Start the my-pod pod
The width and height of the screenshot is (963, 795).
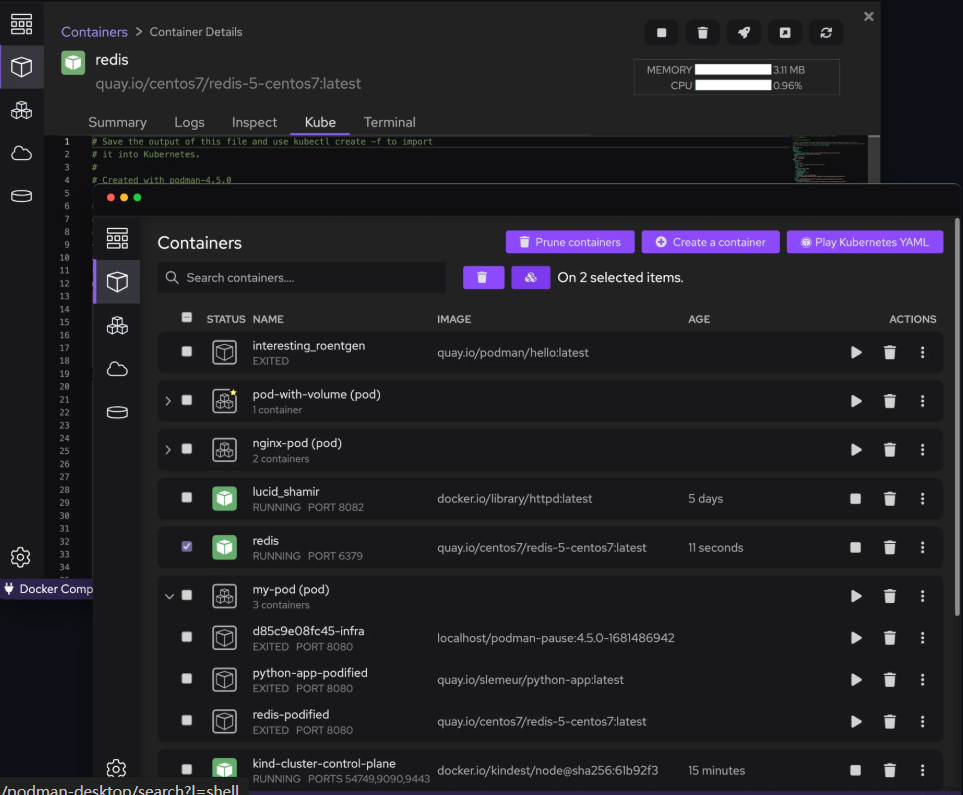click(856, 596)
